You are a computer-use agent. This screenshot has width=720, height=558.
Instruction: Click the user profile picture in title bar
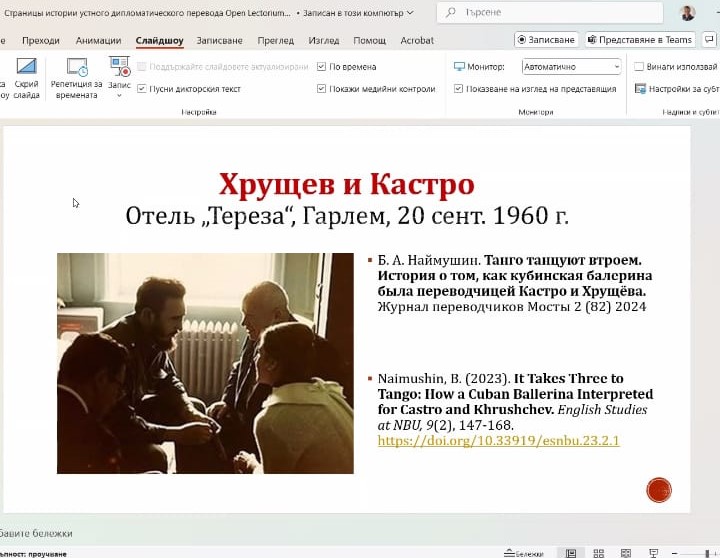[x=687, y=13]
